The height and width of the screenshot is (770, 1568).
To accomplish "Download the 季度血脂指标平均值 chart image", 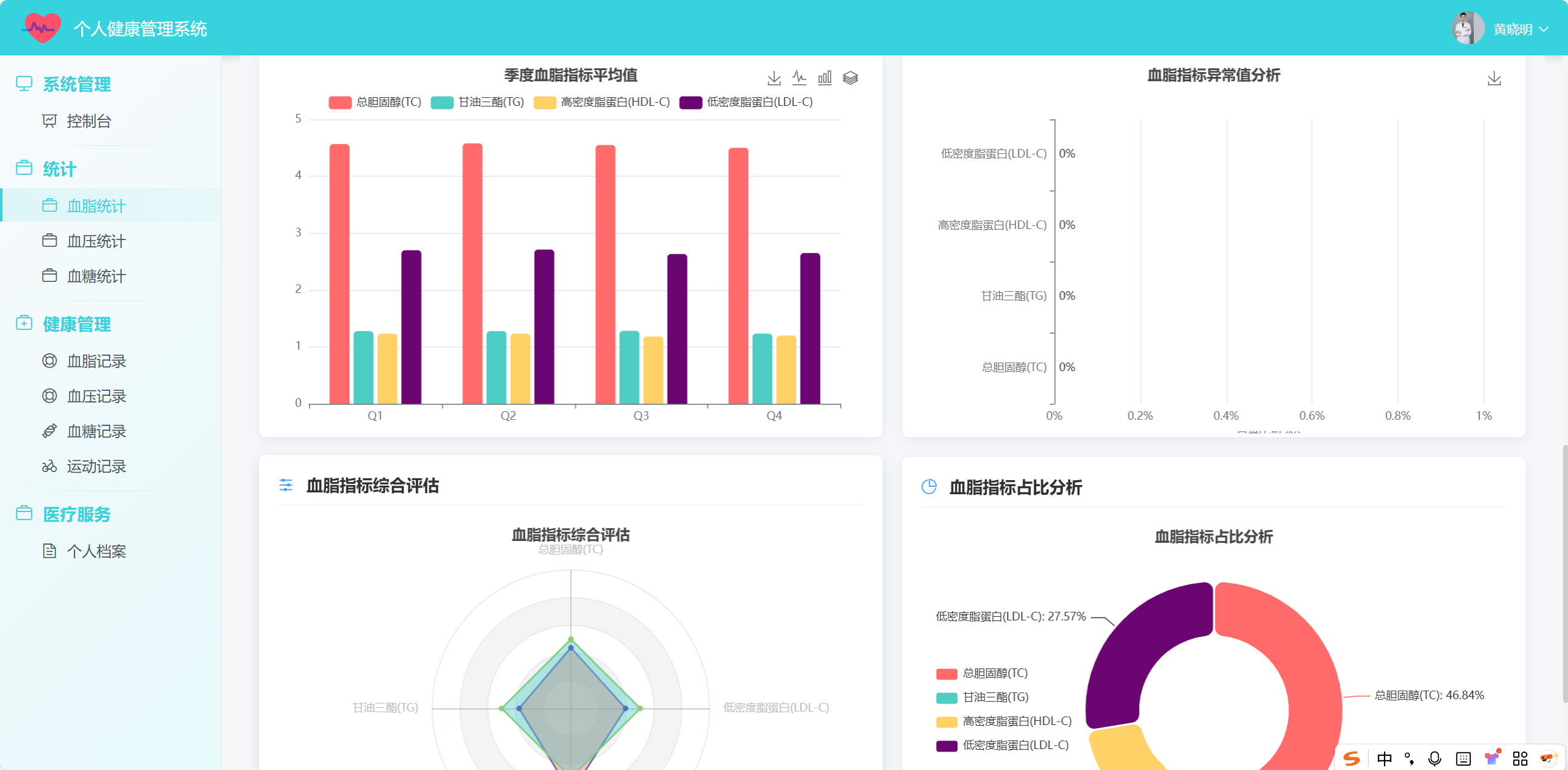I will pyautogui.click(x=774, y=78).
